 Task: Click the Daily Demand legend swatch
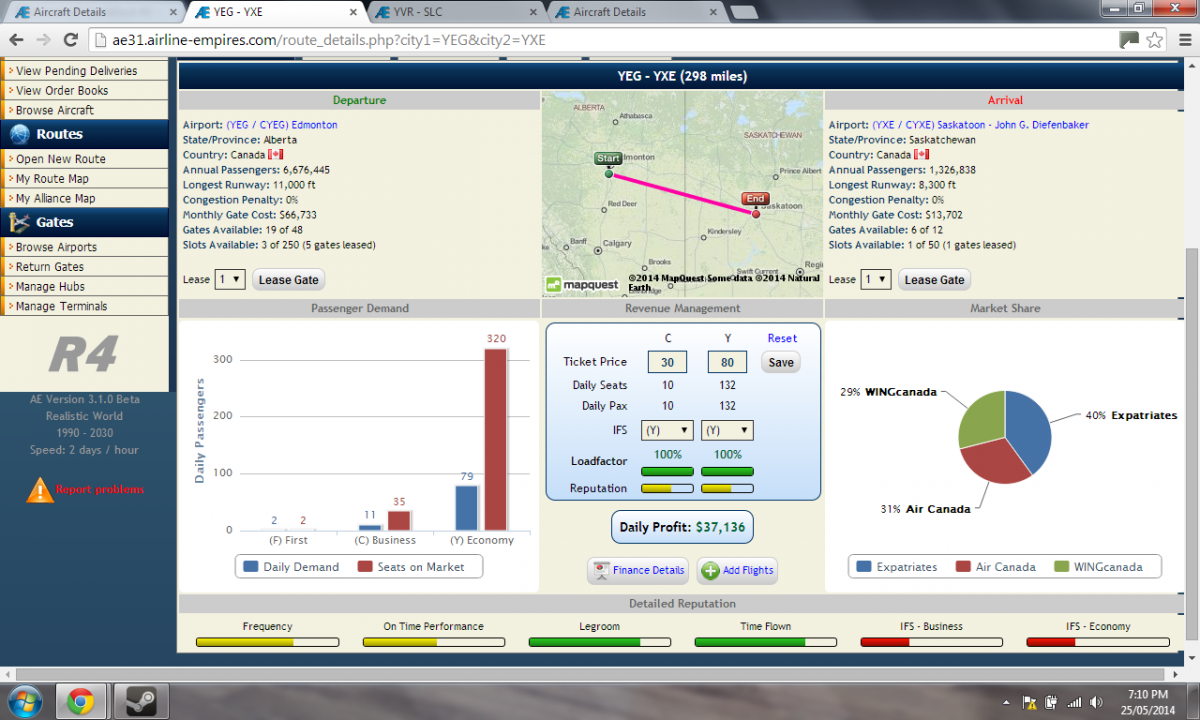pos(250,567)
